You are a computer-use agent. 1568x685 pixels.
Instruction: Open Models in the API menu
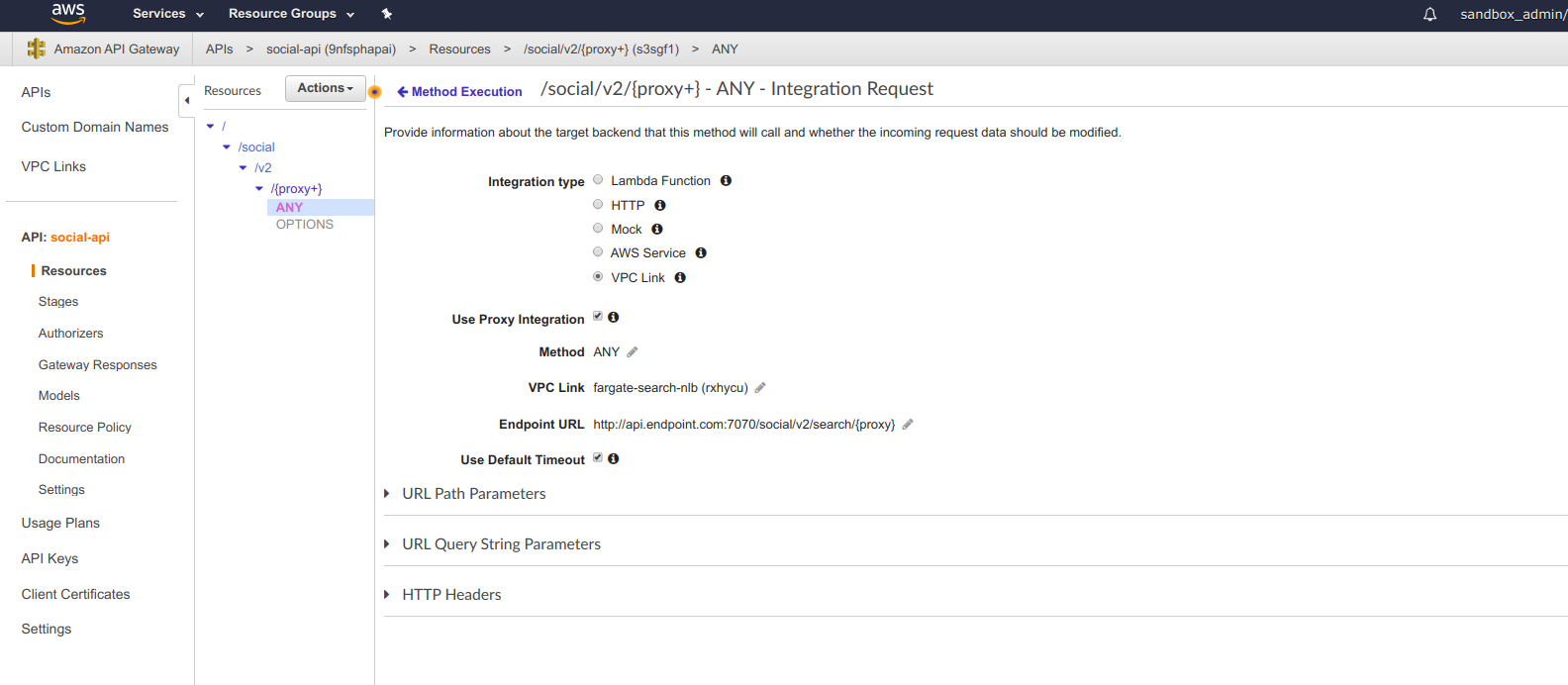58,396
